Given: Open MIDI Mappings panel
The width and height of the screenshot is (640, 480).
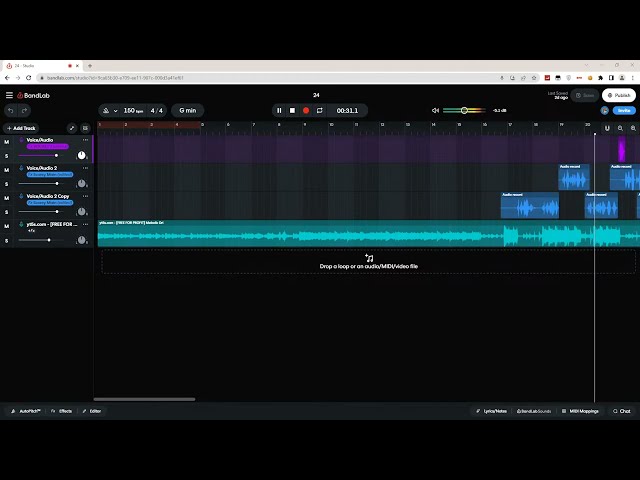Looking at the screenshot, I should tap(580, 411).
